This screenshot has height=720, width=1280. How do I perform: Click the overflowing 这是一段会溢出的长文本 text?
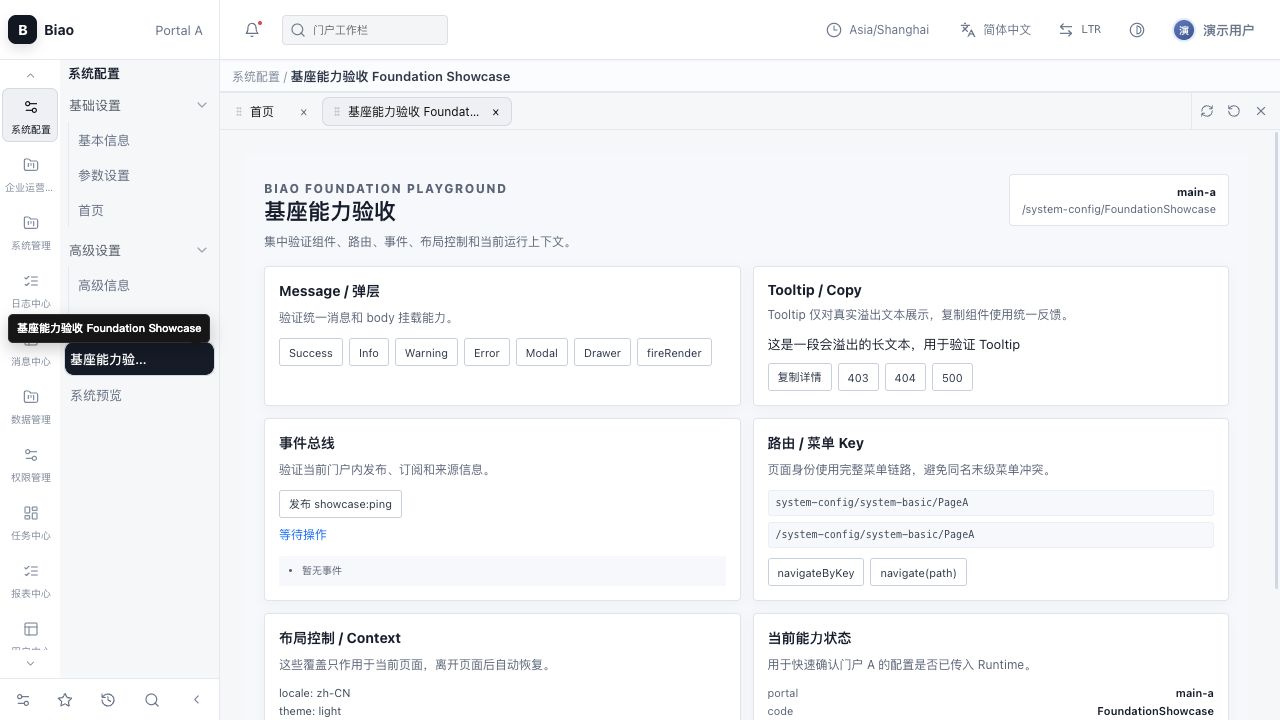click(x=894, y=345)
